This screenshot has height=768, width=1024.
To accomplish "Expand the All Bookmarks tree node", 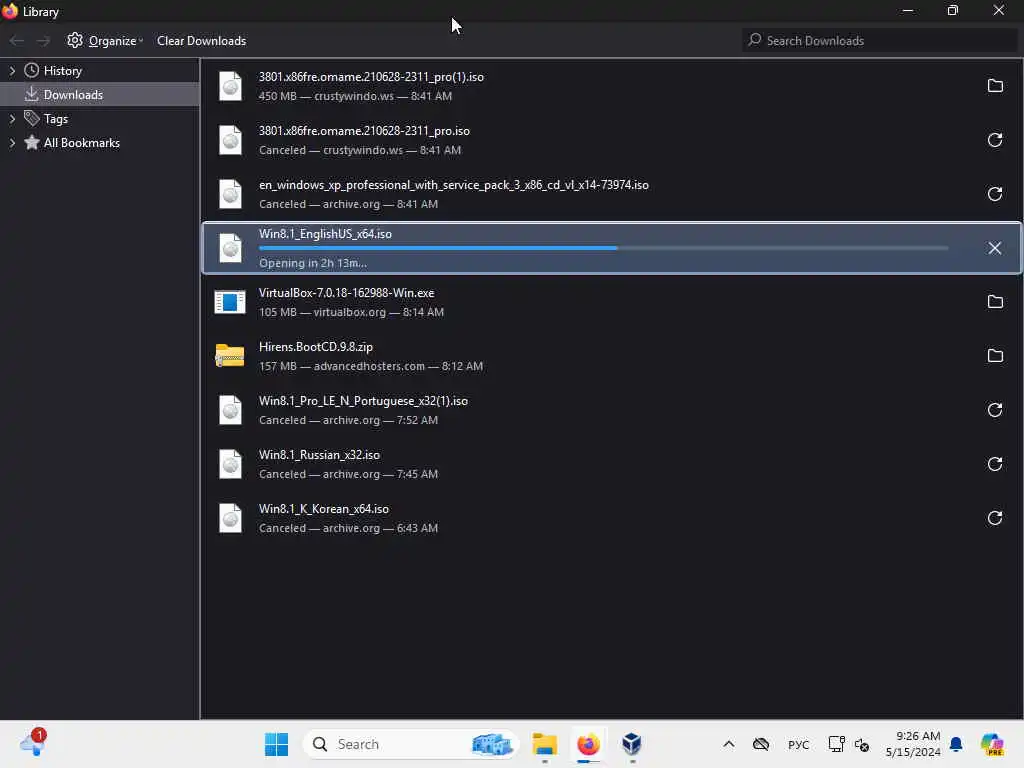I will coord(12,142).
